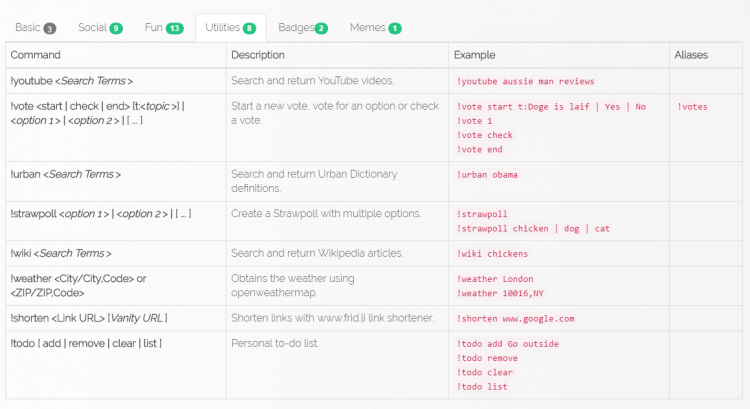
Task: Click the www.frid.li link shortener description
Action: coord(332,318)
